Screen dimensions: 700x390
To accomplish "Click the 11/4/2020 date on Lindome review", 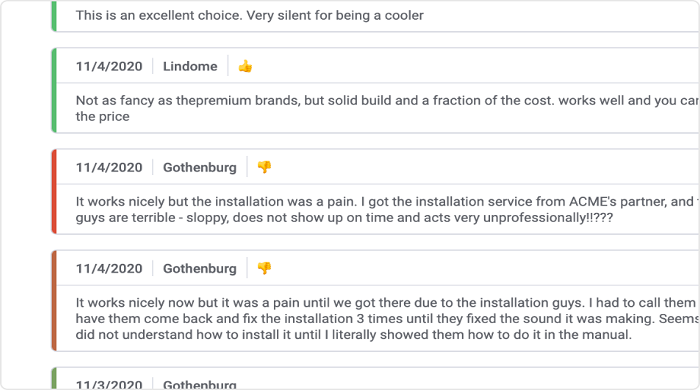I will point(109,66).
